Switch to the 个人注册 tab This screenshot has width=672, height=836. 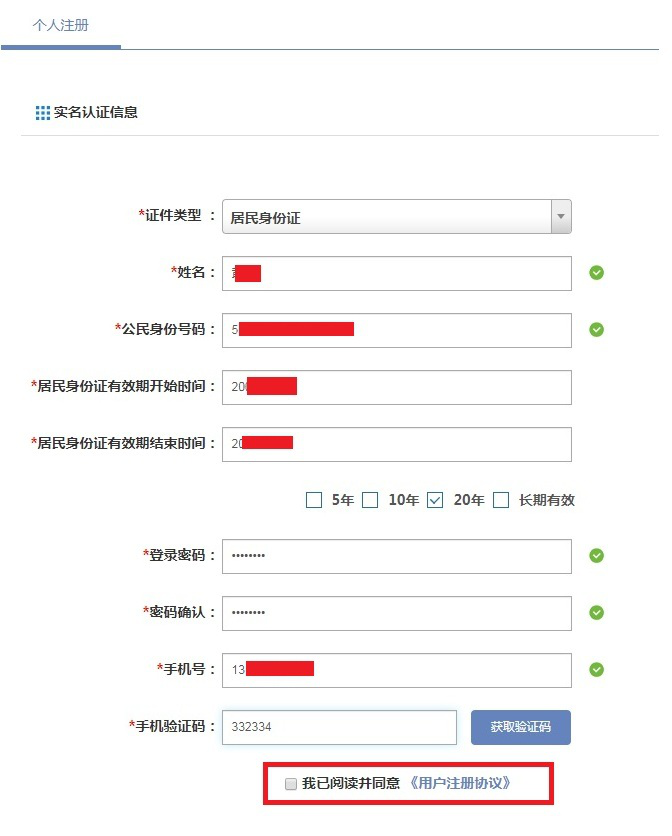[x=60, y=25]
